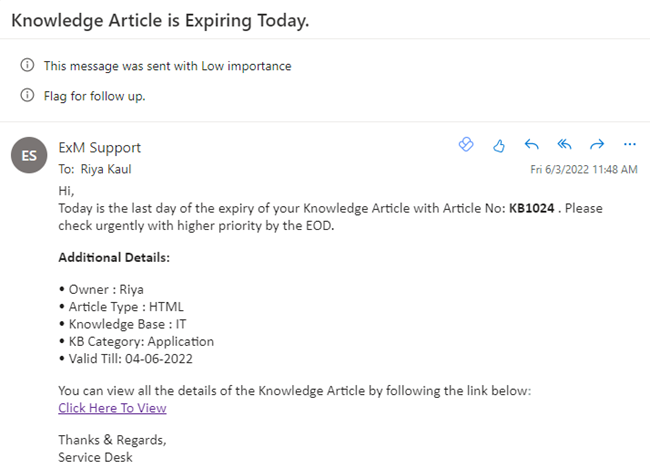Click the Flag for follow up message
The image size is (650, 469).
(95, 96)
